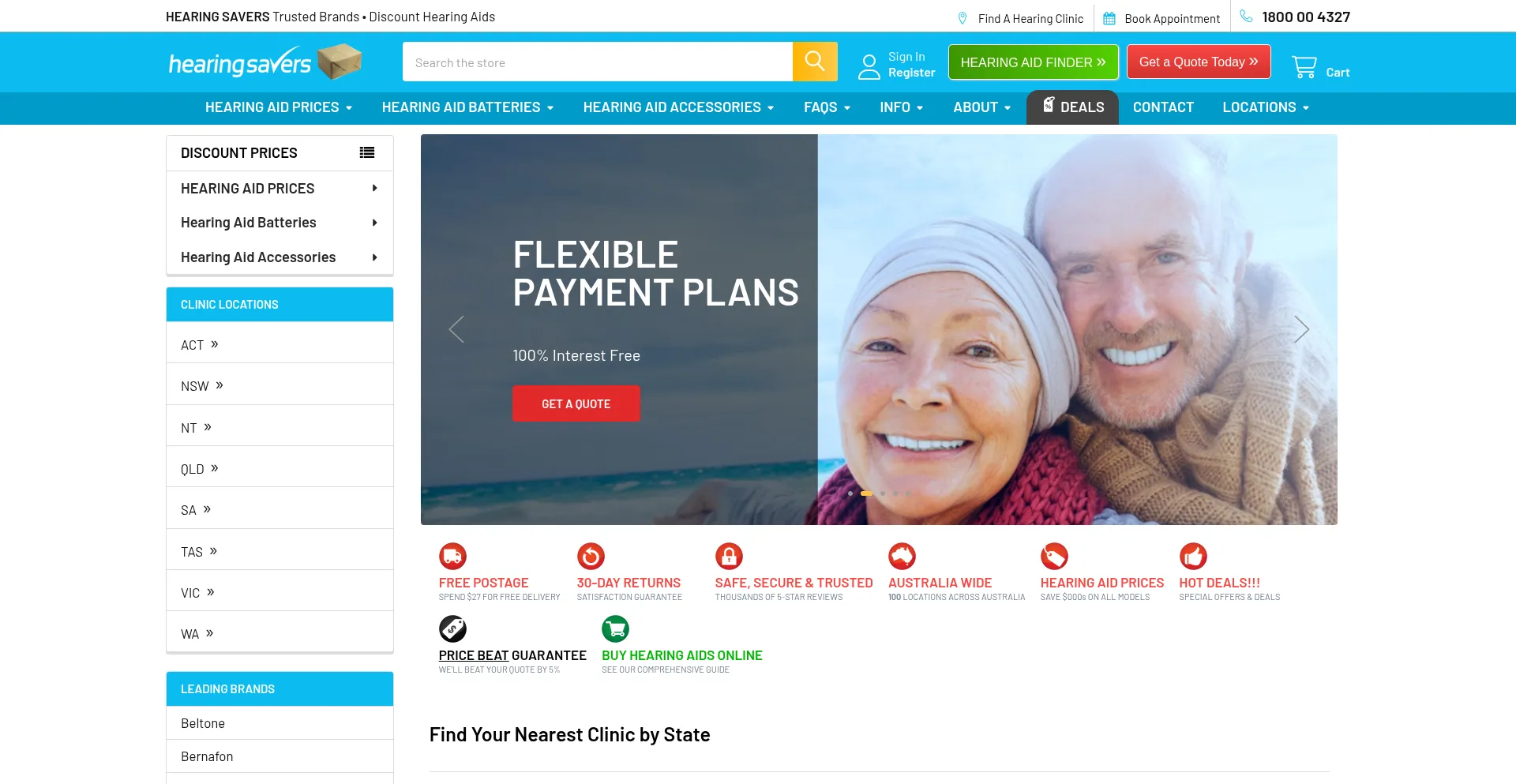Click the Safe, Secure & Trusted padlock icon
The image size is (1516, 784).
point(729,557)
